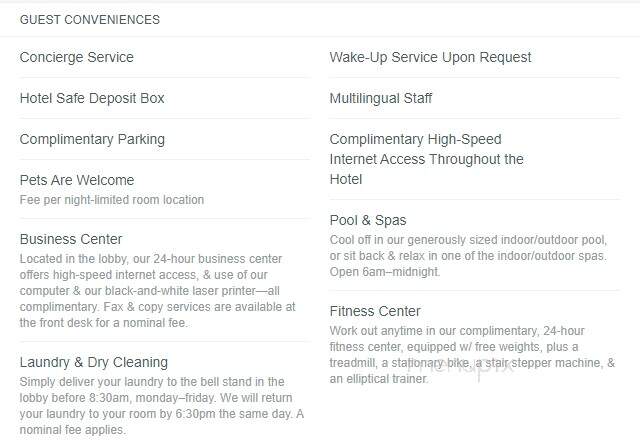Select the Concierge Service item
The height and width of the screenshot is (448, 640).
(x=77, y=57)
